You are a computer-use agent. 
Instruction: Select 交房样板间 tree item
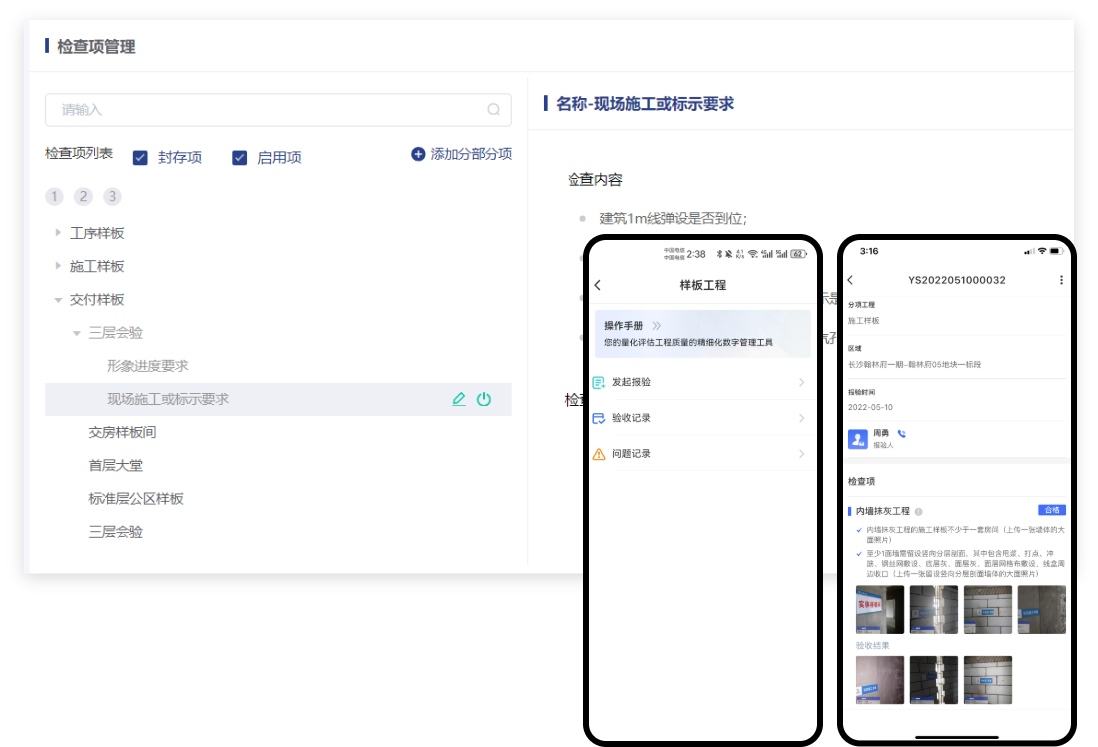coord(123,433)
